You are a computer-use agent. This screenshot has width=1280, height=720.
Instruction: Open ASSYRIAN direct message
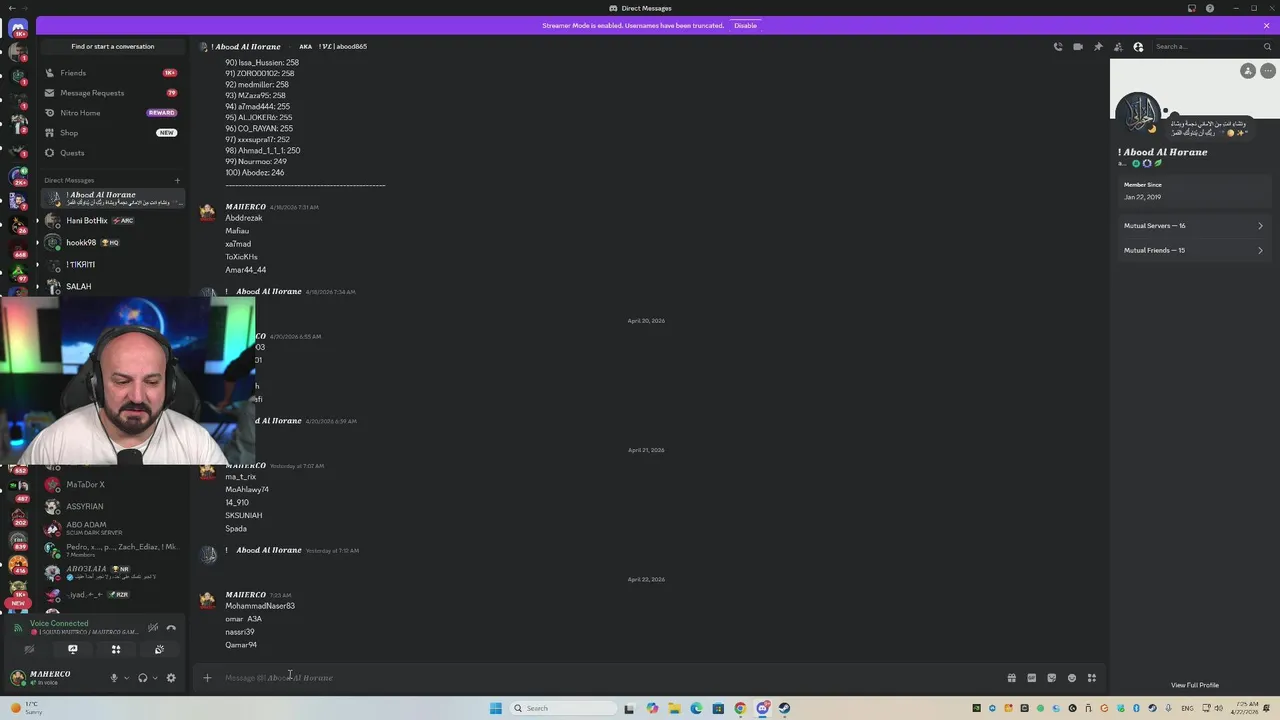[112, 507]
